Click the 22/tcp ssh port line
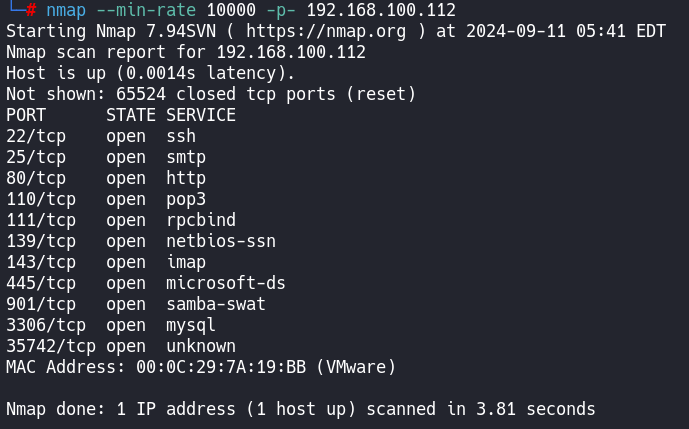 [100, 136]
